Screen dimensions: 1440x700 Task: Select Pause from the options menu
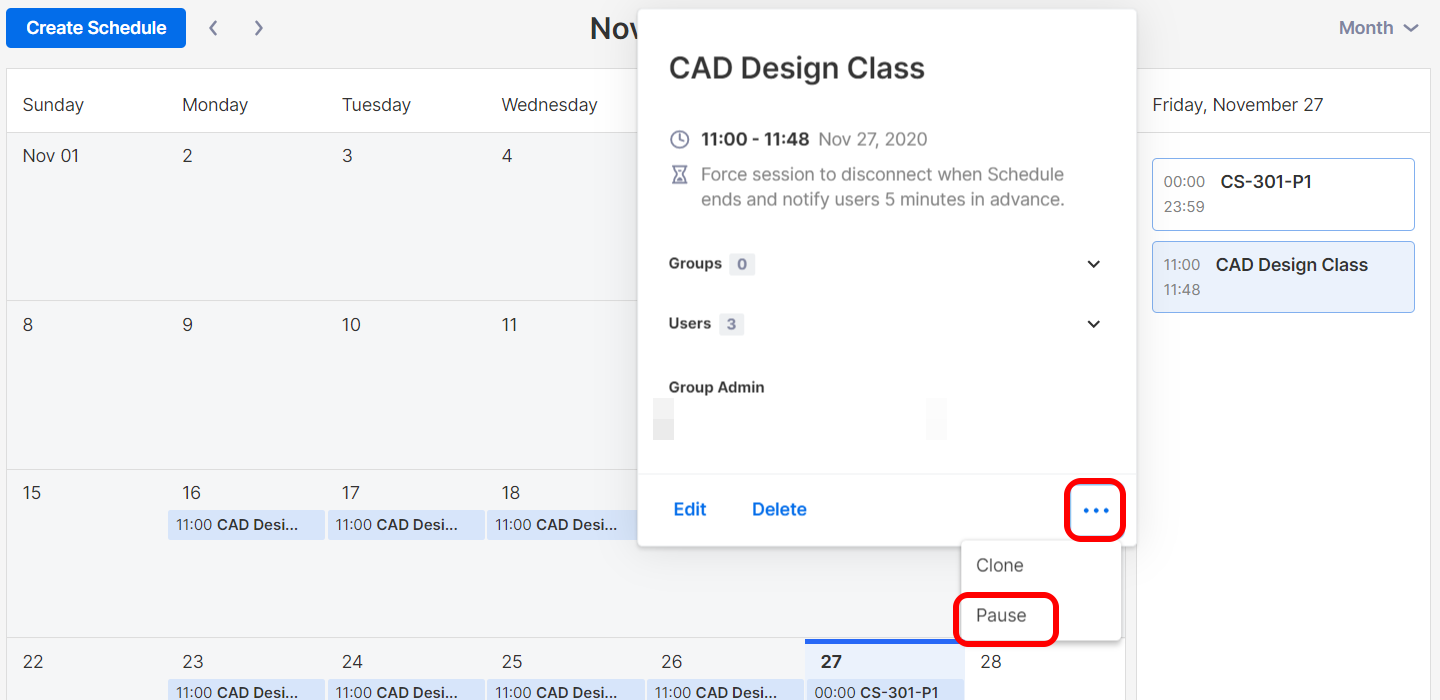pyautogui.click(x=1002, y=615)
